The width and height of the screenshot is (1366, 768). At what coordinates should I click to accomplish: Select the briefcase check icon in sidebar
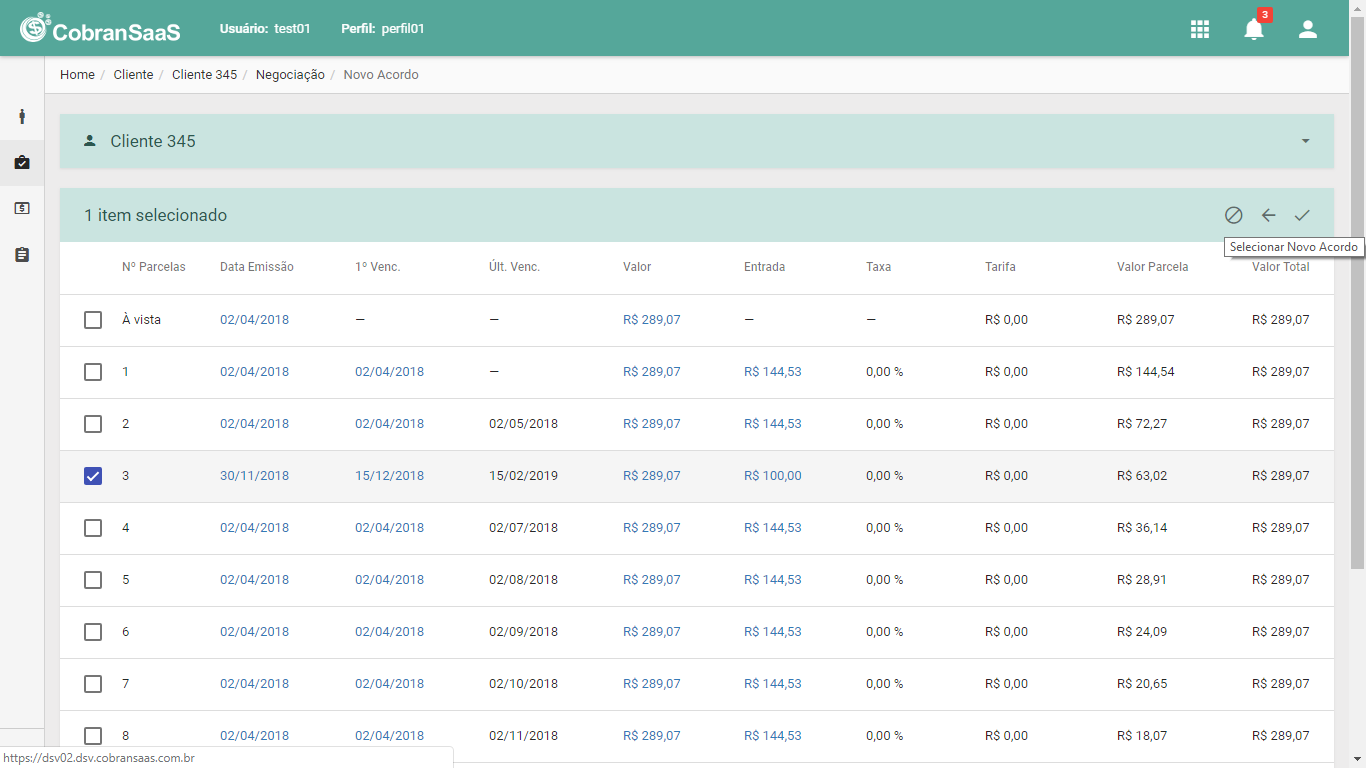pyautogui.click(x=22, y=162)
